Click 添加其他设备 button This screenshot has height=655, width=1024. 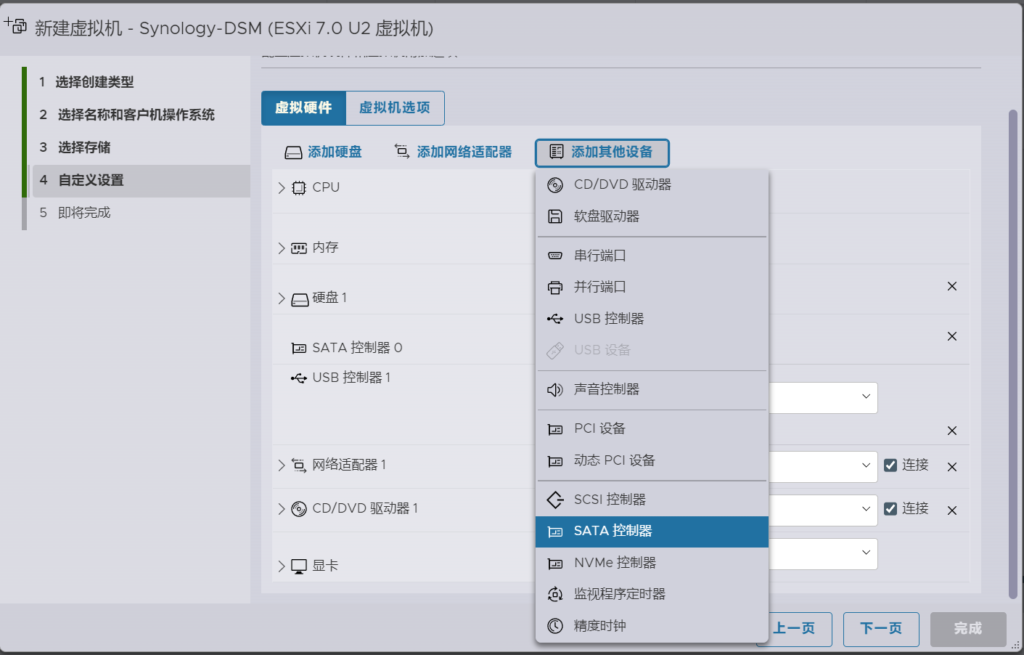602,152
